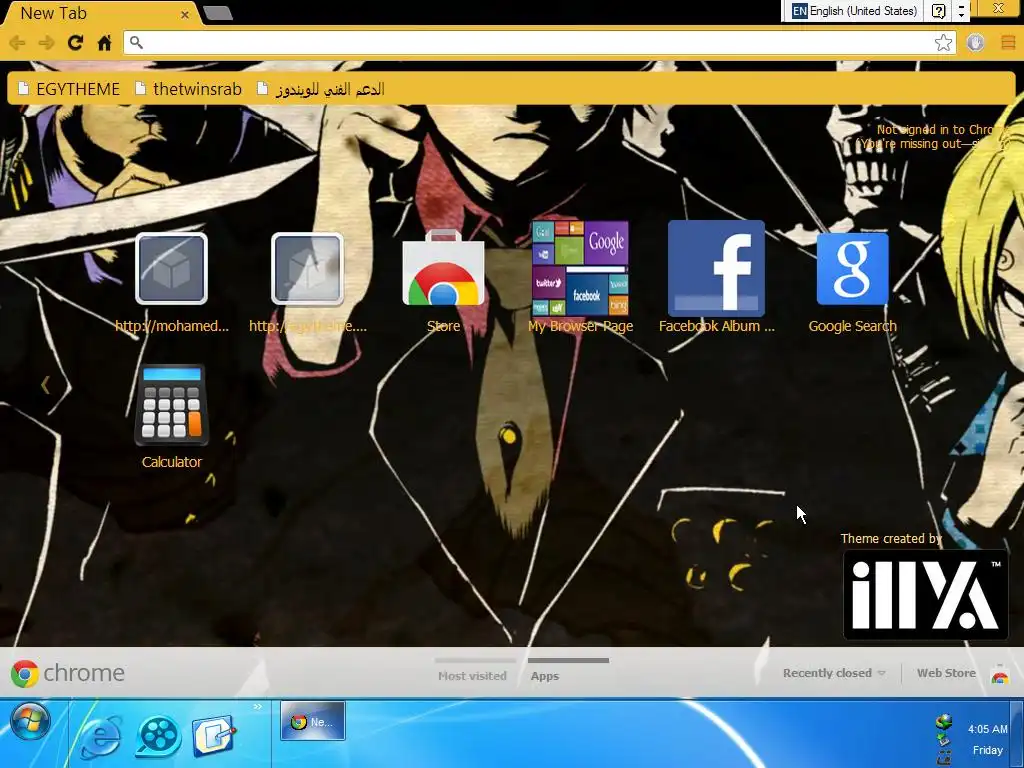Go to the Home page

point(104,42)
